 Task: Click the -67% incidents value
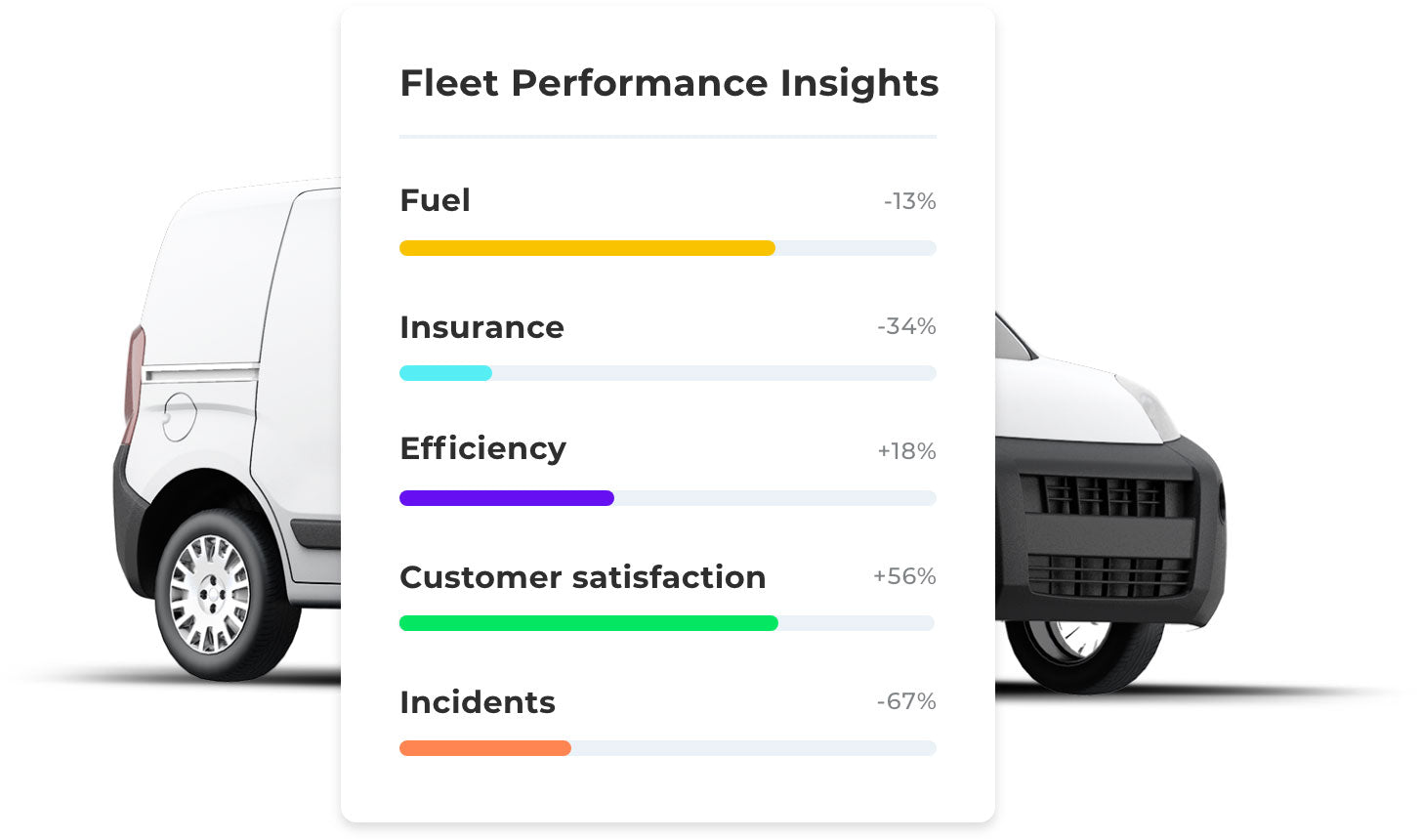click(x=906, y=701)
